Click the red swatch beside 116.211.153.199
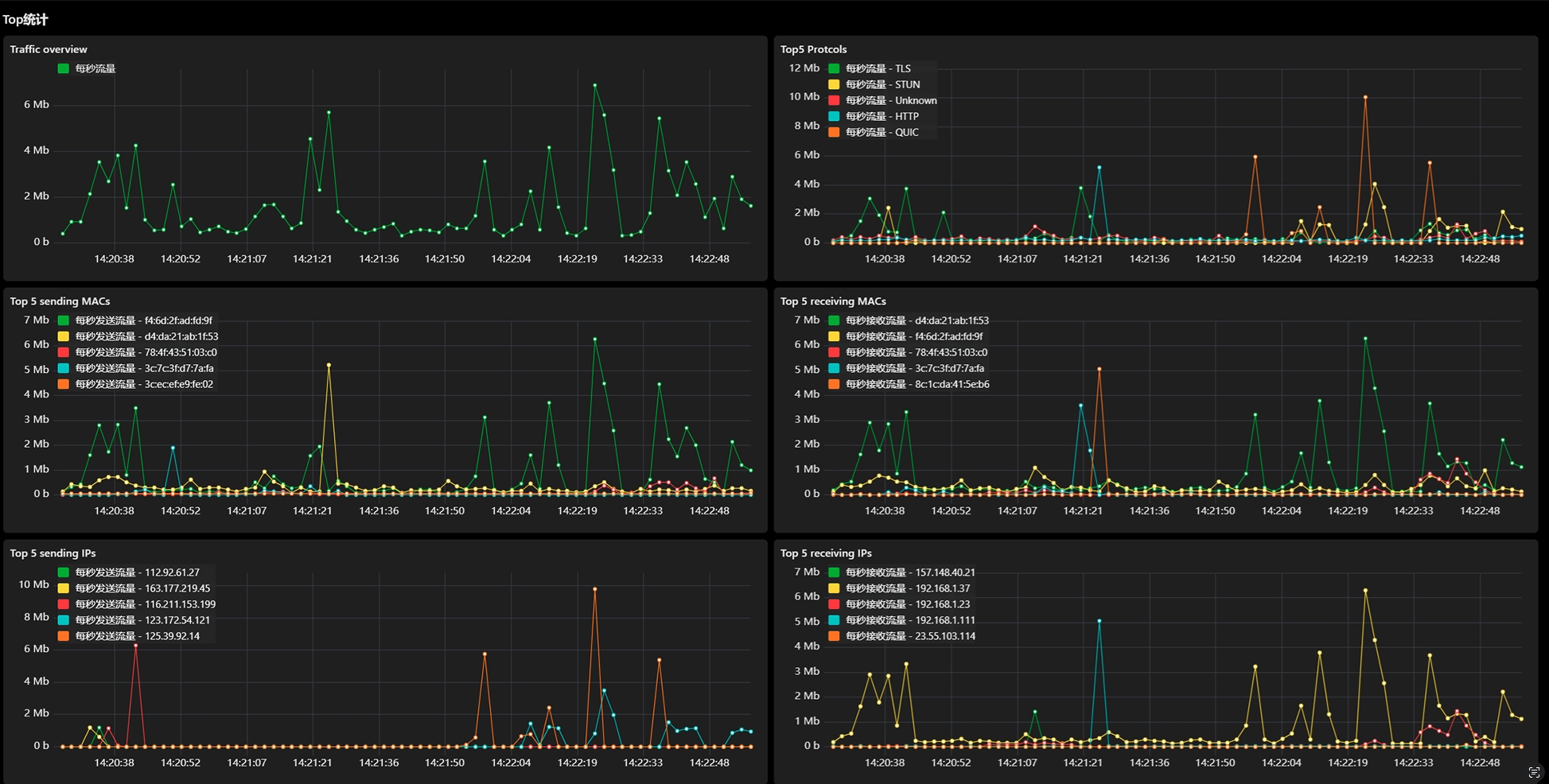This screenshot has height=784, width=1549. click(64, 604)
